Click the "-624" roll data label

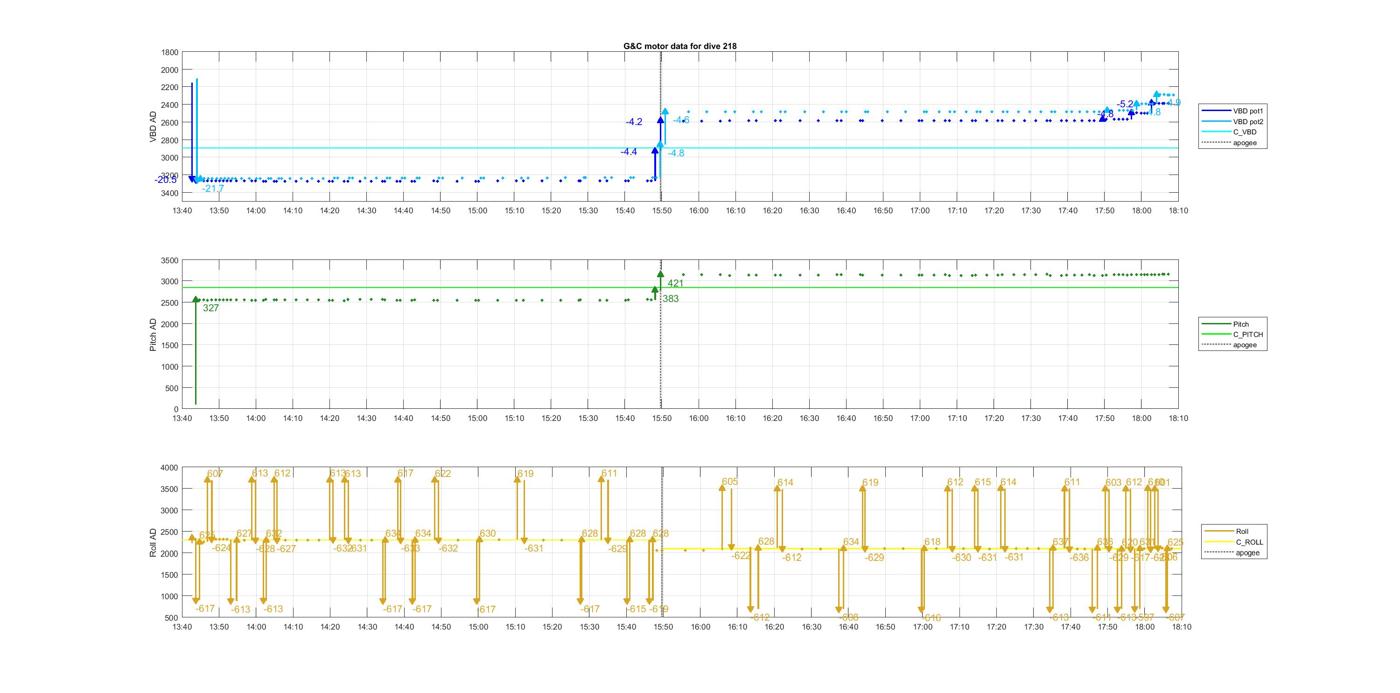tap(221, 548)
